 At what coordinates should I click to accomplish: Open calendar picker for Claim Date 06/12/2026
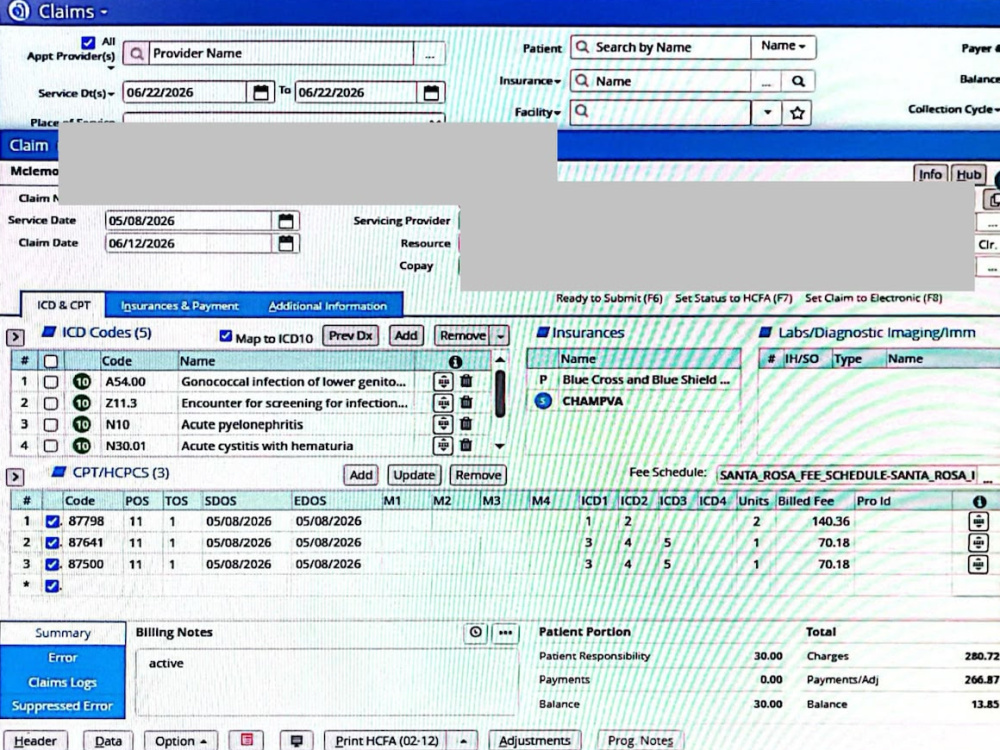coord(286,243)
